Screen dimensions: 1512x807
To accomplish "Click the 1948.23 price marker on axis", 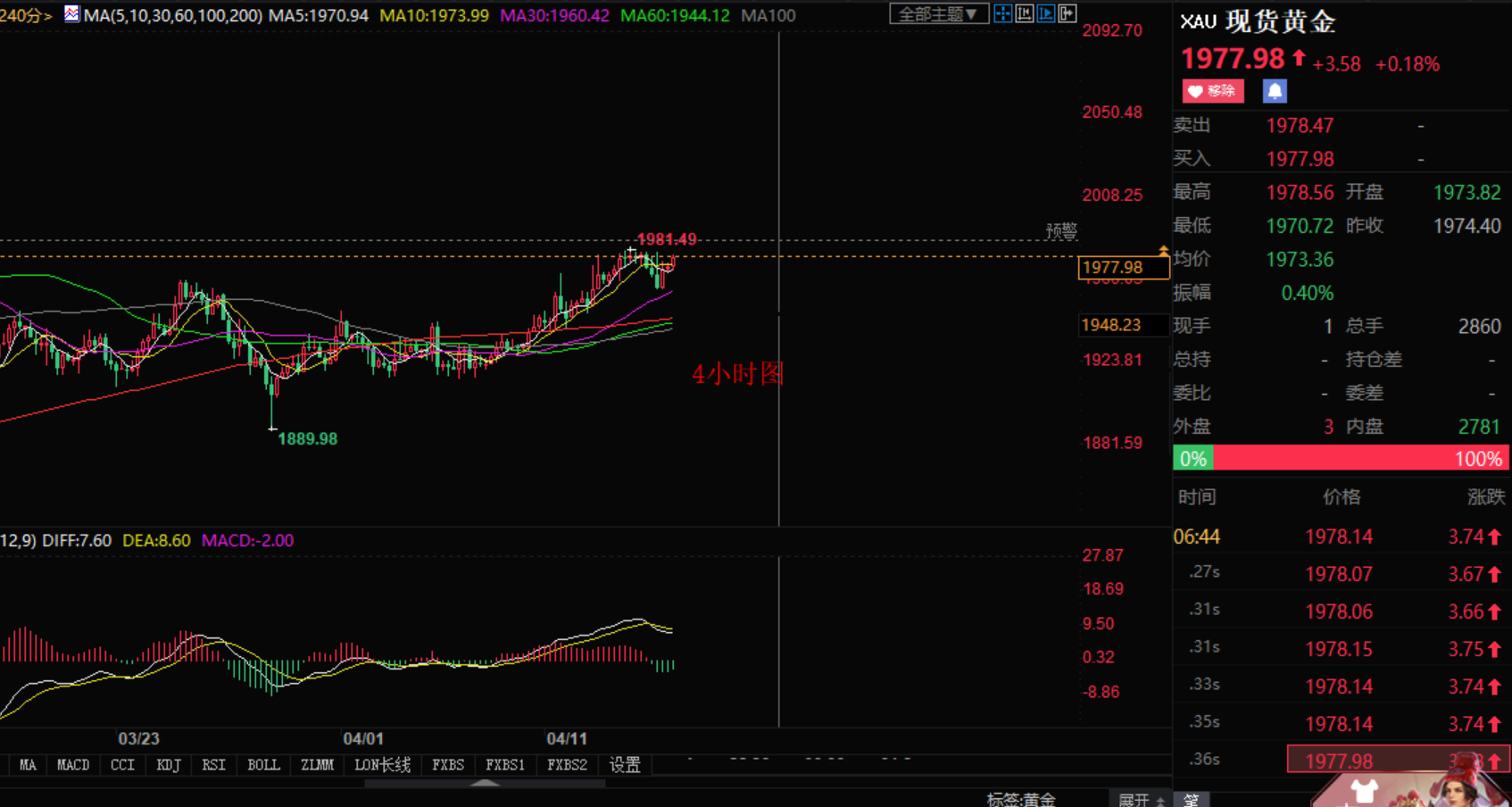I will (x=1123, y=325).
